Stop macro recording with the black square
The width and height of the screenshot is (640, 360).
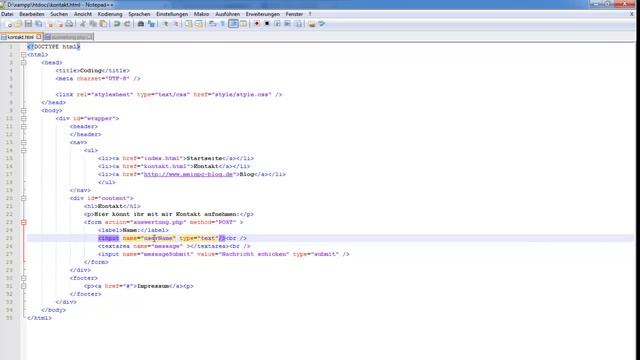coord(267,24)
